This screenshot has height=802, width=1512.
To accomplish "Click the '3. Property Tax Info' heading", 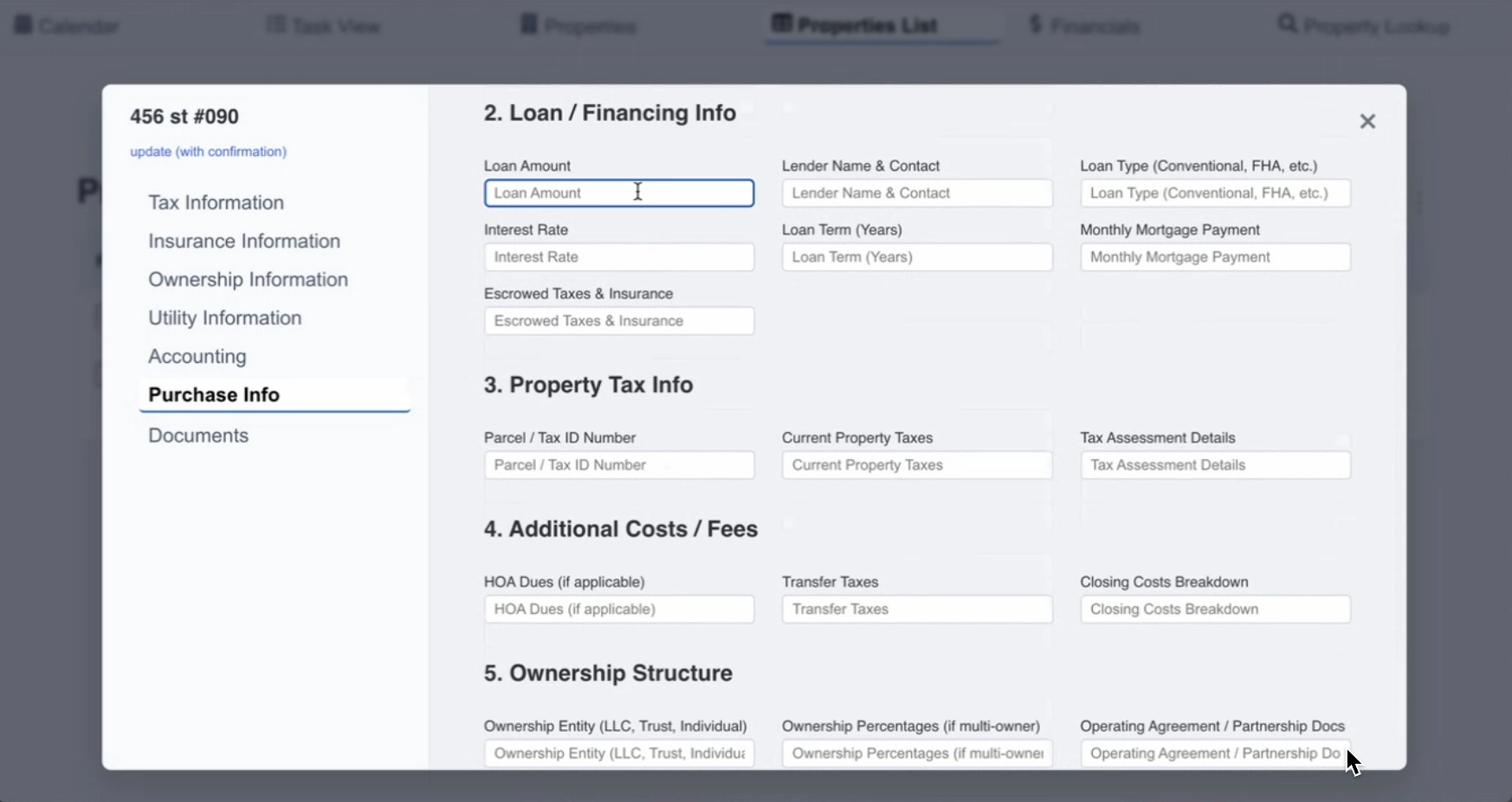I will pyautogui.click(x=588, y=385).
